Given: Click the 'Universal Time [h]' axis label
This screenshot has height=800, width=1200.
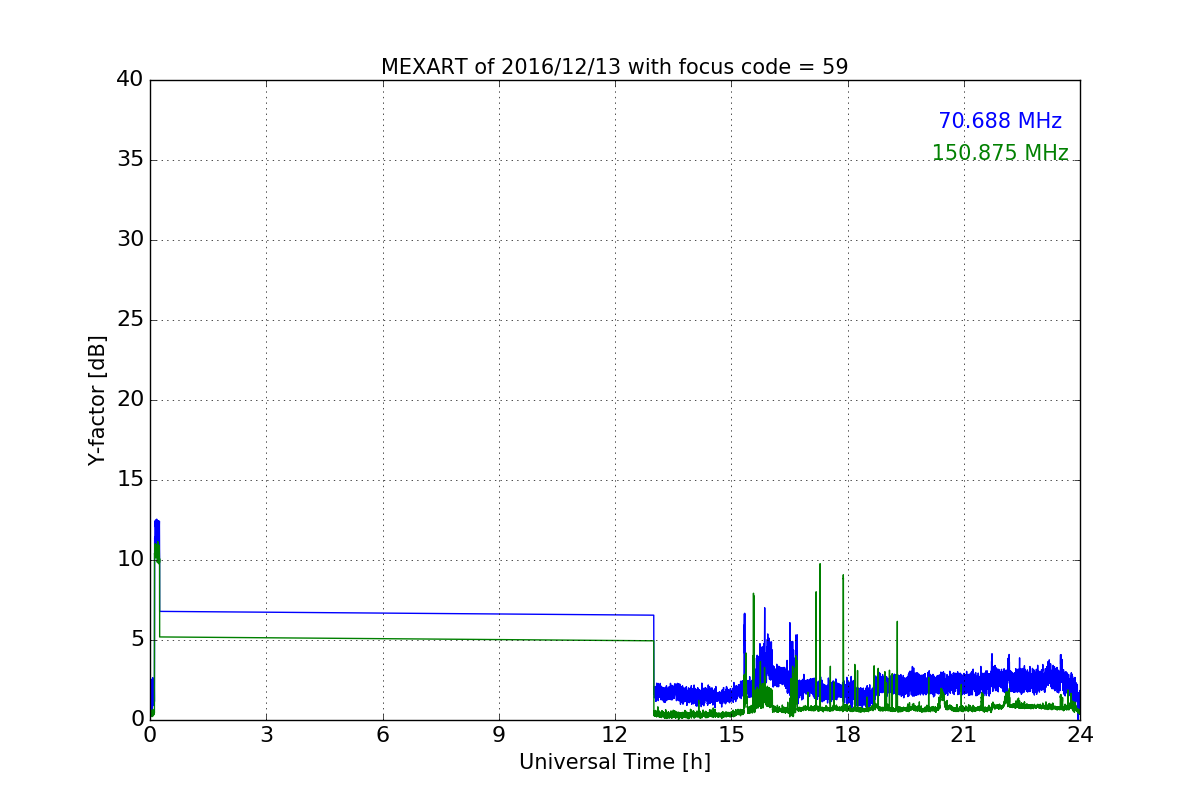Looking at the screenshot, I should click(615, 762).
